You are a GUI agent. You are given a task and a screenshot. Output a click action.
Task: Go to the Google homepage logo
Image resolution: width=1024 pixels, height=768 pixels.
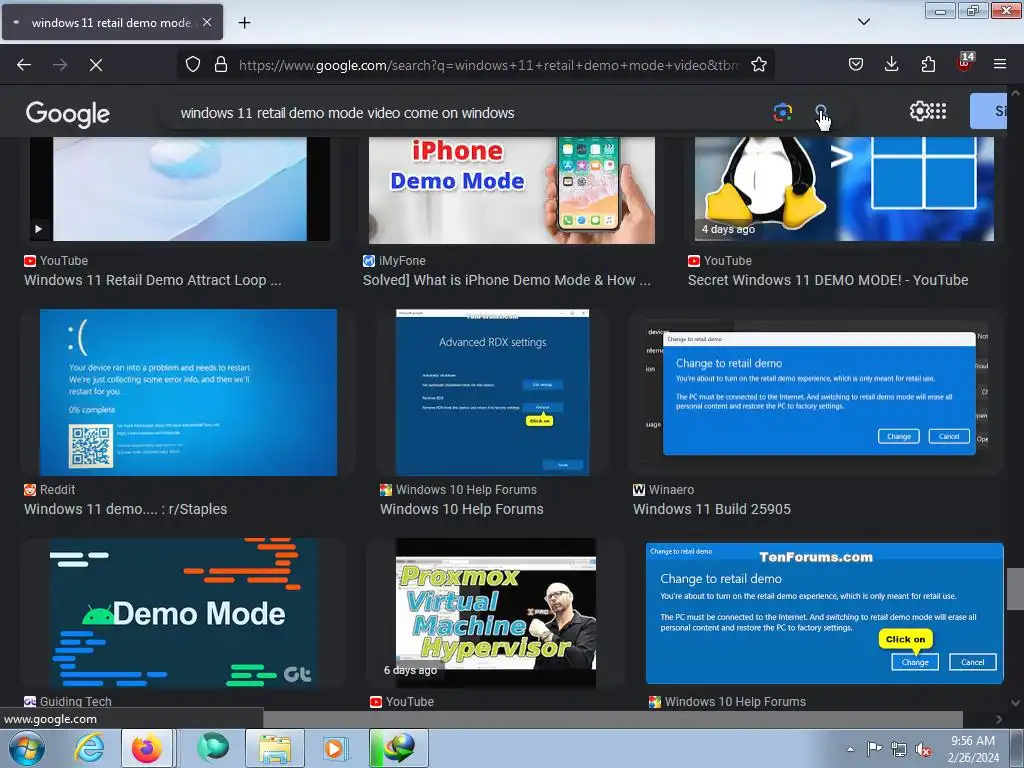[x=67, y=114]
